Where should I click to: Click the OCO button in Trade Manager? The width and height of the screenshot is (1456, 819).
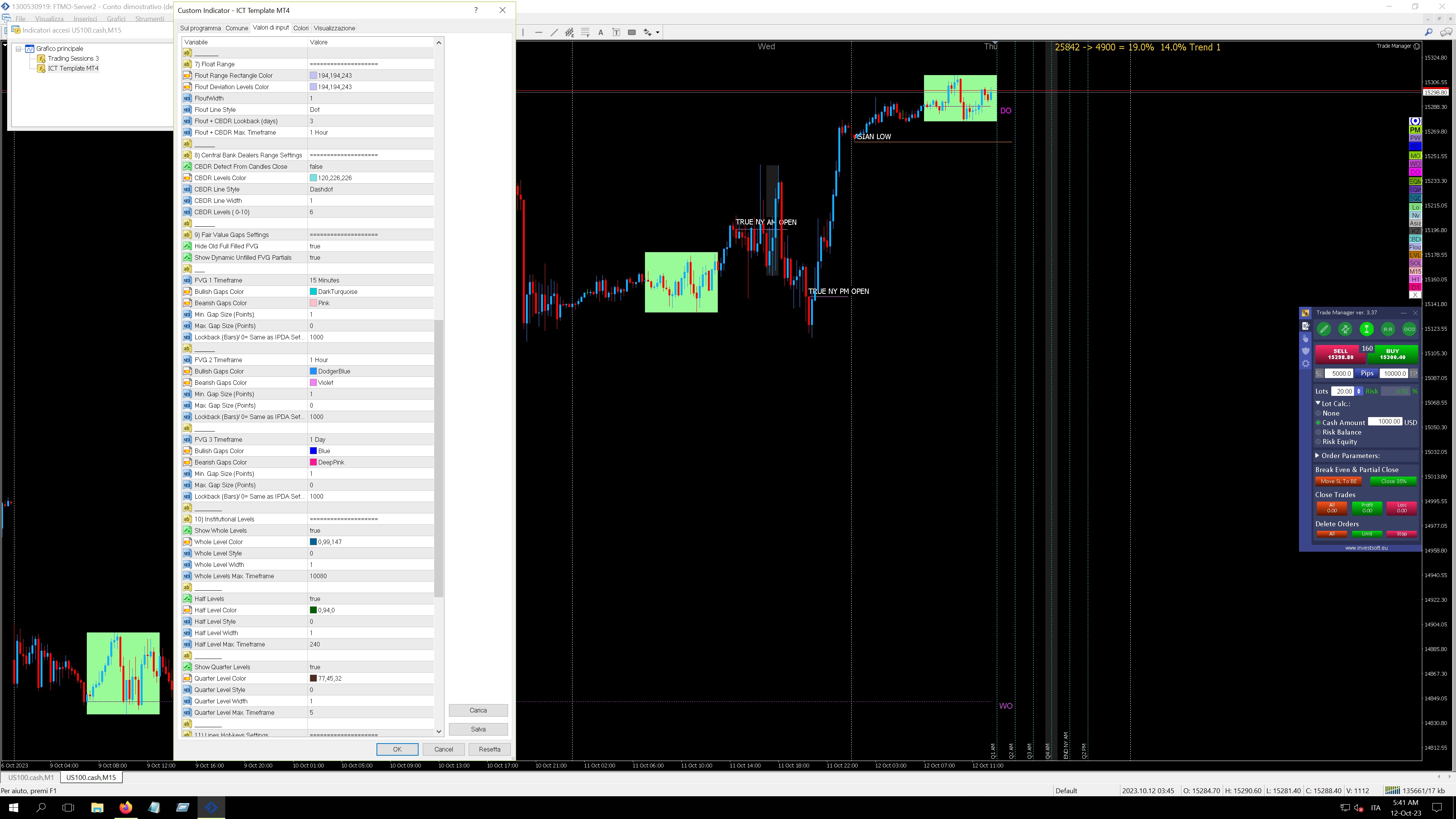pos(1409,329)
